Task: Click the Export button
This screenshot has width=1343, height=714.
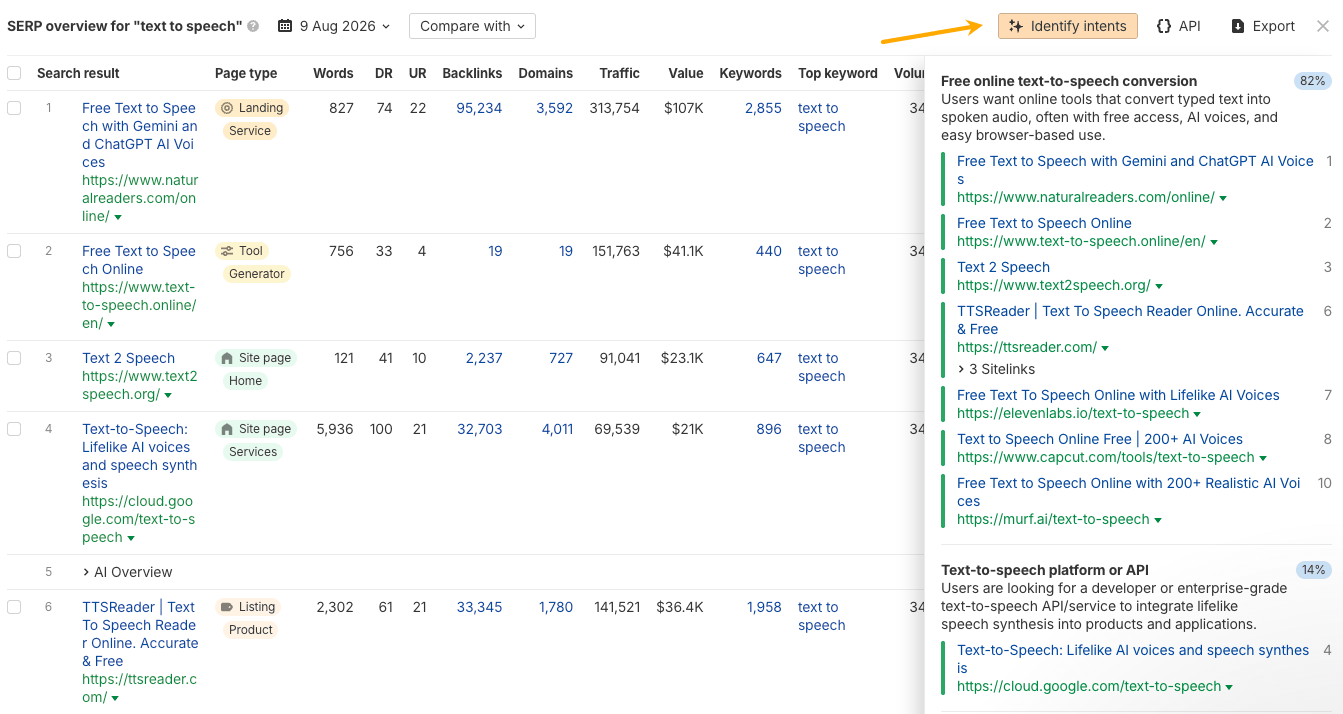Action: click(x=1263, y=27)
